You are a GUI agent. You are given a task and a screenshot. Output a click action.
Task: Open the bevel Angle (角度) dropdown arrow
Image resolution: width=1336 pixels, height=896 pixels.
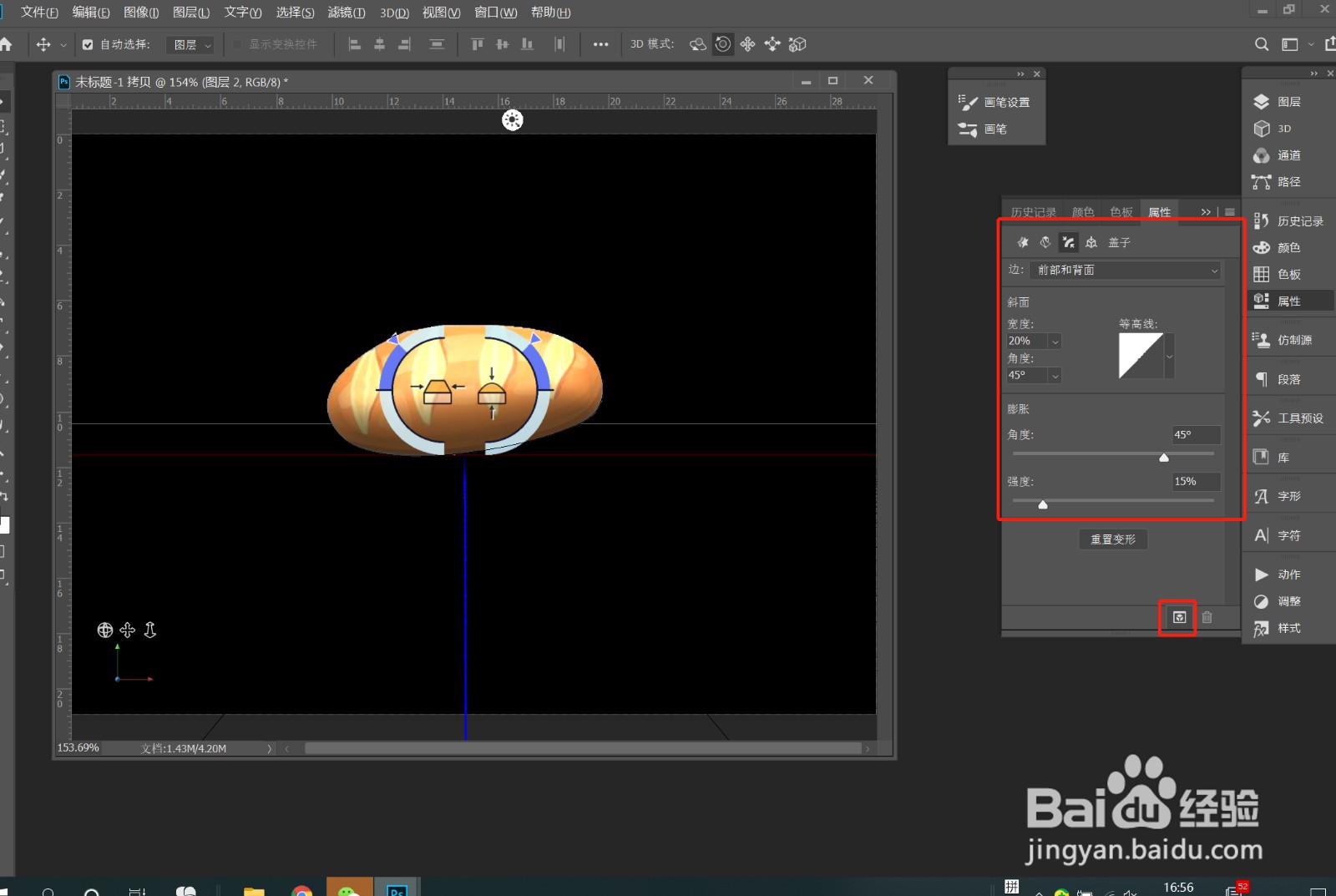click(1055, 376)
